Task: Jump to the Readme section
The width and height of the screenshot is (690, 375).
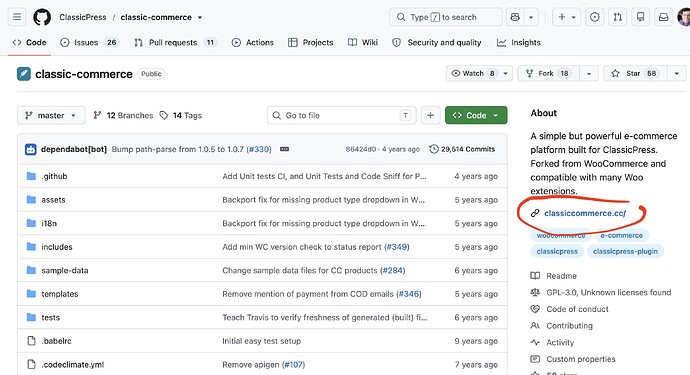Action: [x=554, y=276]
